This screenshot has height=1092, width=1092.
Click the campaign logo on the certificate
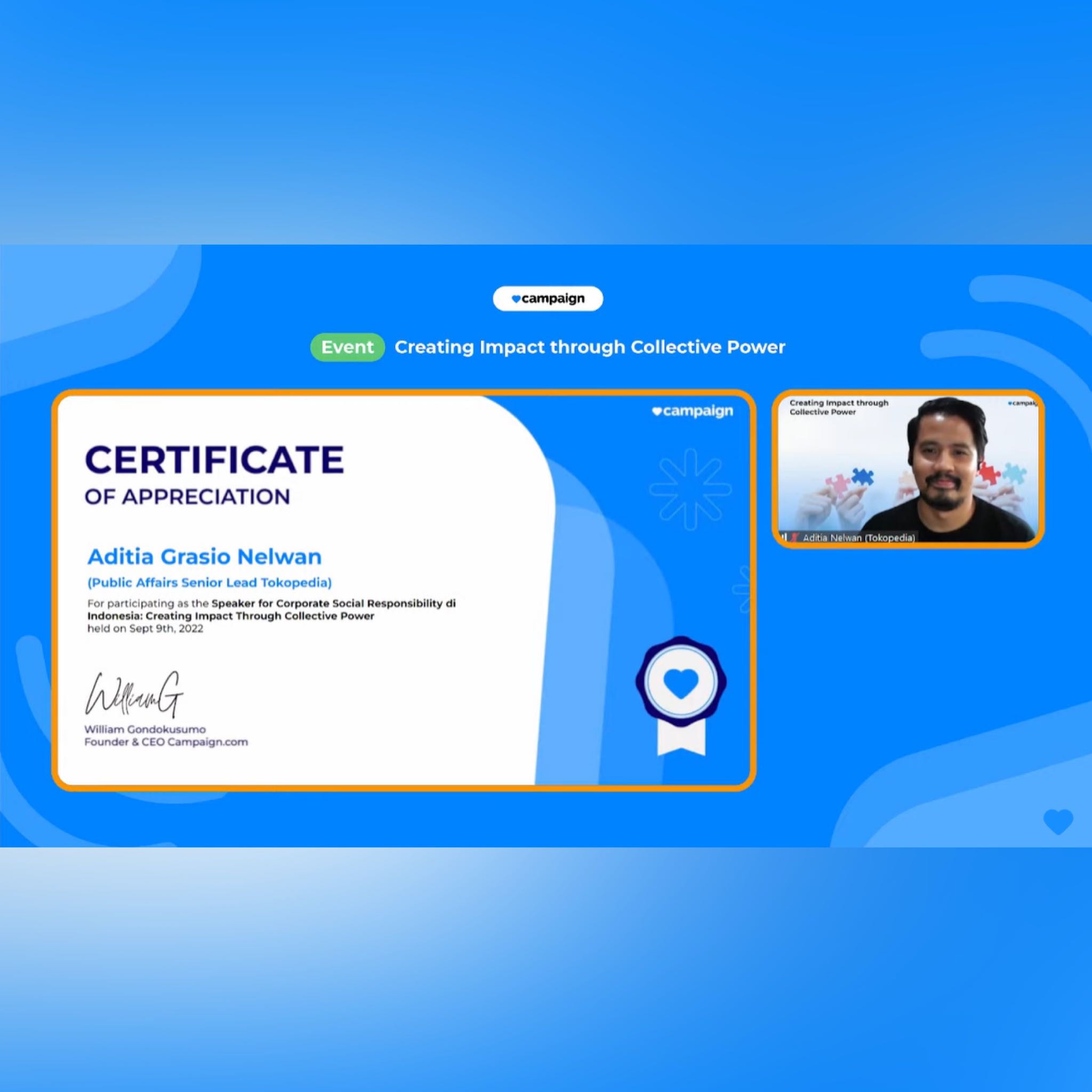tap(693, 412)
